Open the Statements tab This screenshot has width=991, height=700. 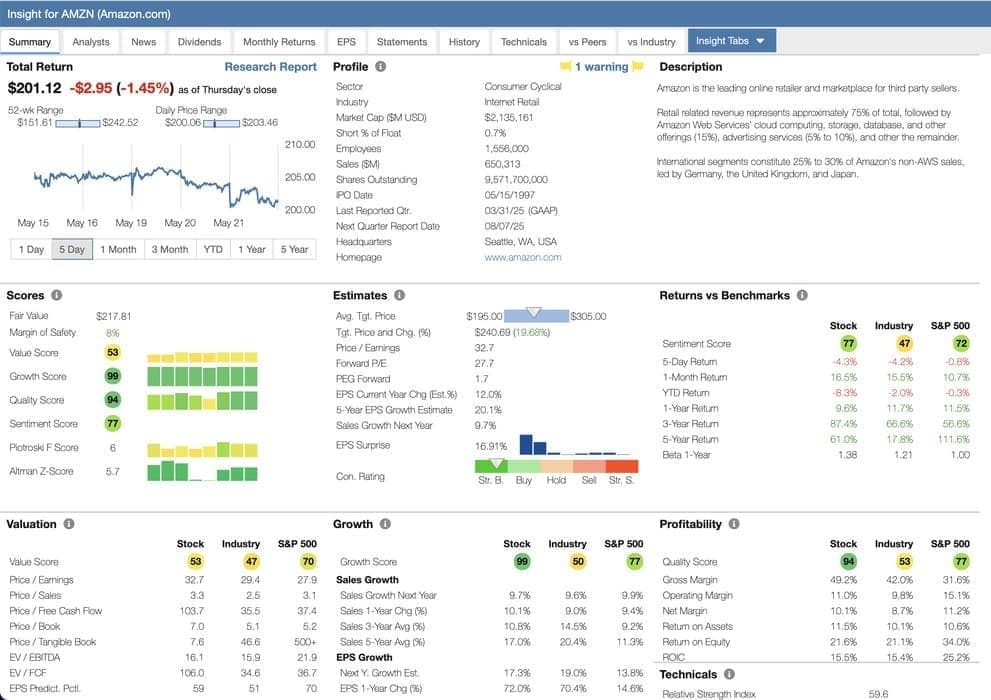pyautogui.click(x=402, y=42)
